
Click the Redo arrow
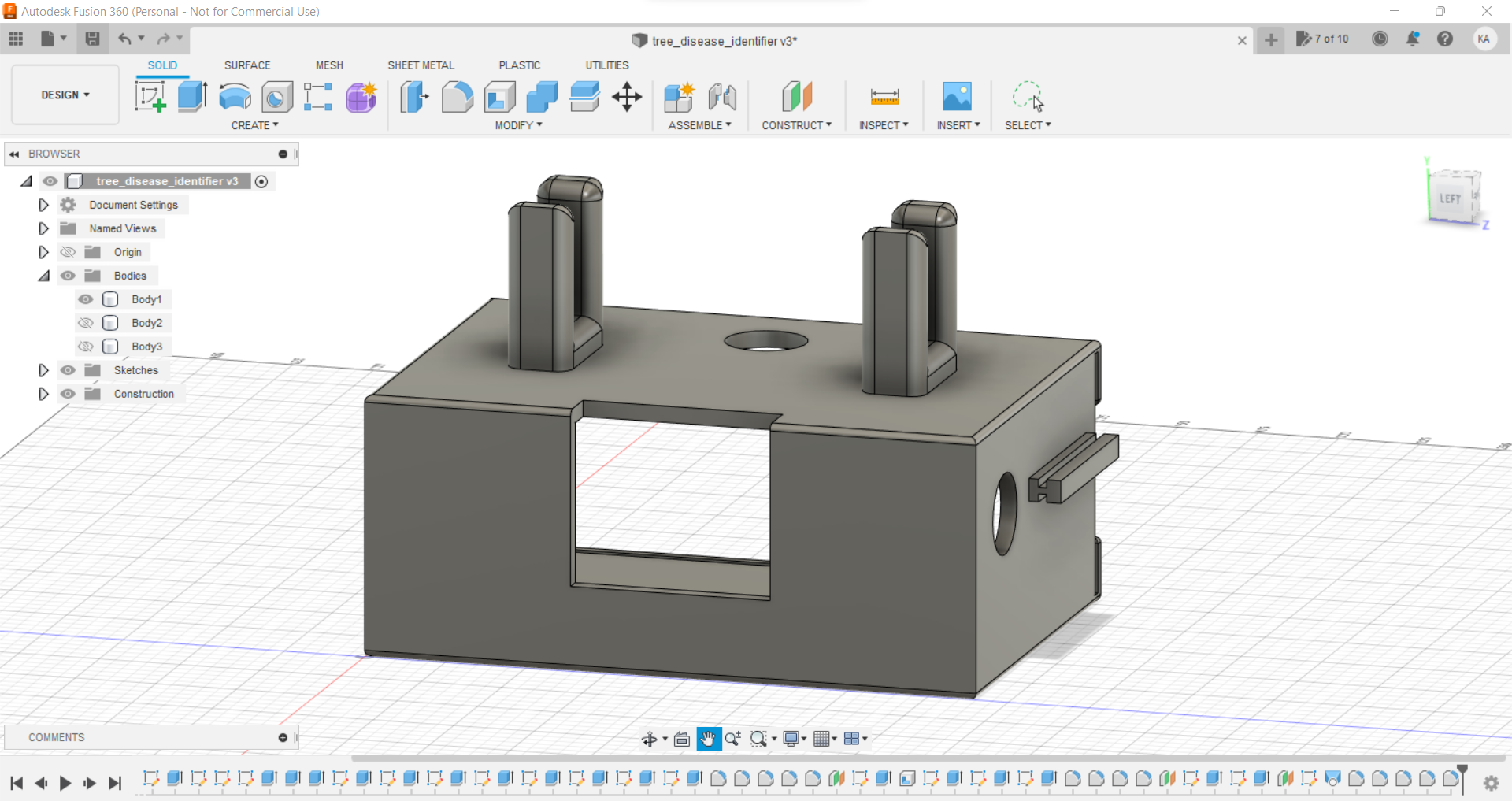163,39
